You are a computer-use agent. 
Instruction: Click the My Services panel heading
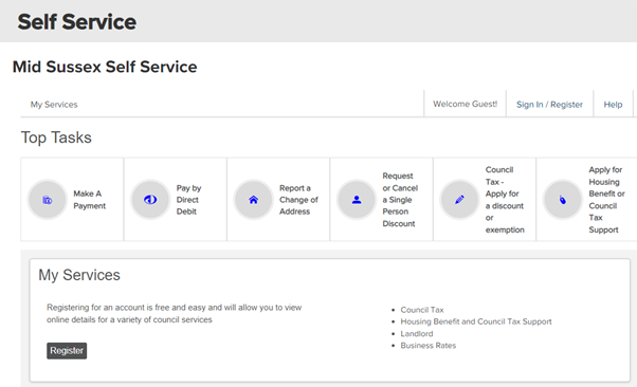point(79,275)
